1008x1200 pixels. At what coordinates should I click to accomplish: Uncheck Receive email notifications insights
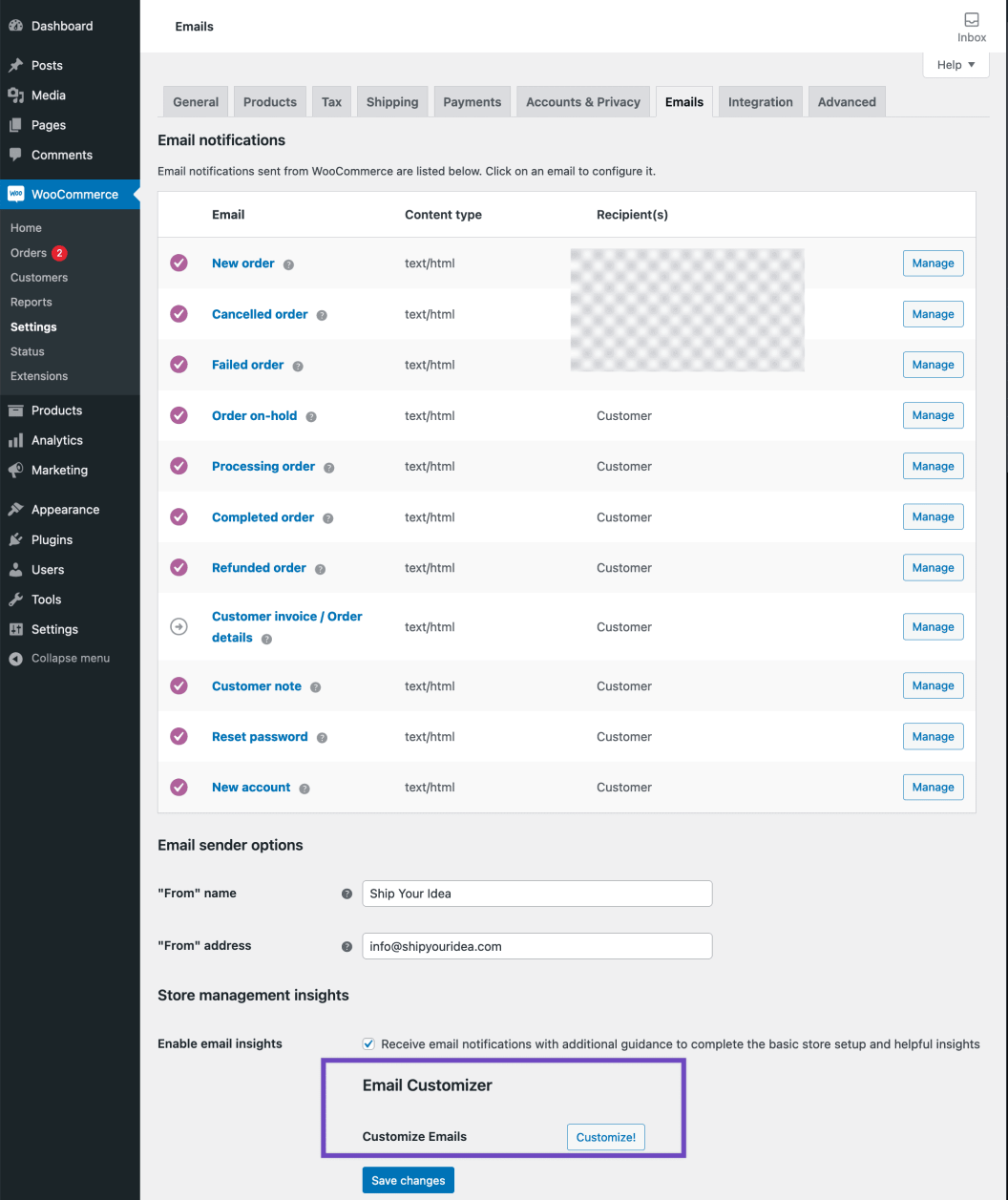pyautogui.click(x=368, y=1043)
